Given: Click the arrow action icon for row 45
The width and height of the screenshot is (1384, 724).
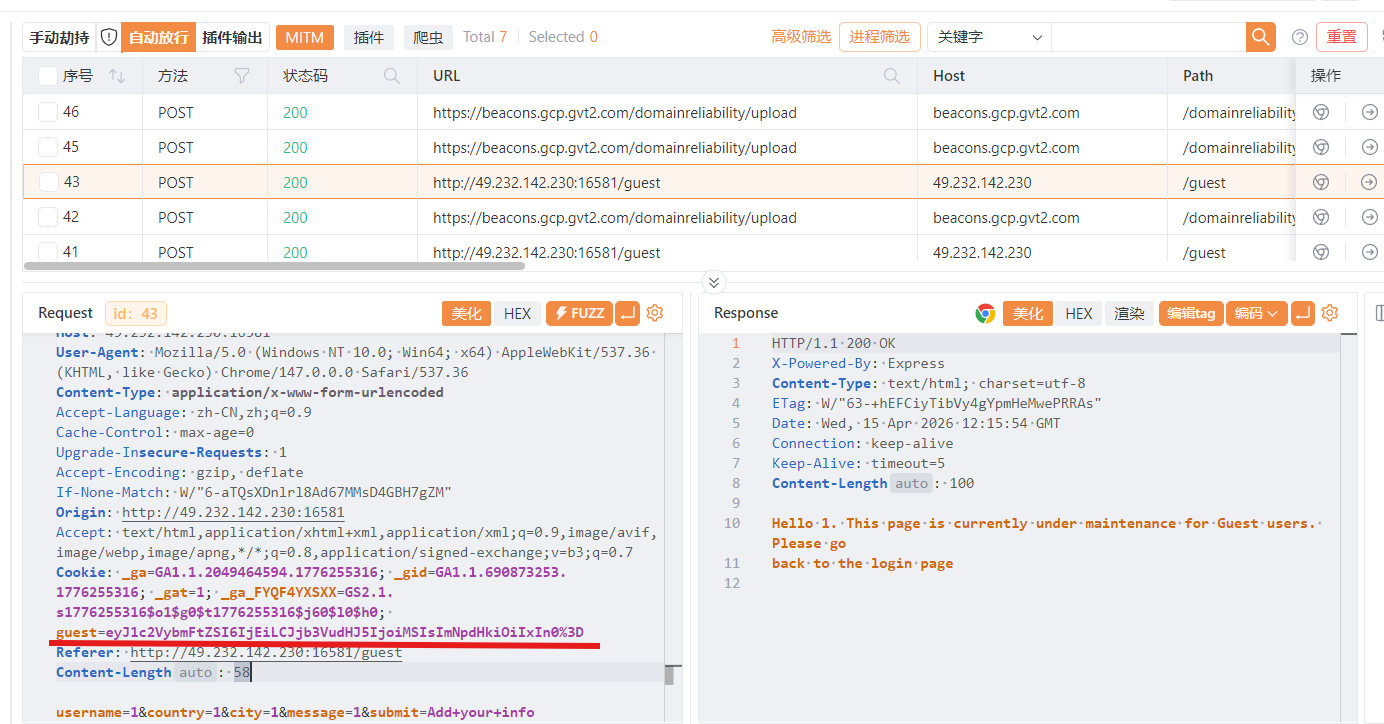Looking at the screenshot, I should coord(1369,147).
